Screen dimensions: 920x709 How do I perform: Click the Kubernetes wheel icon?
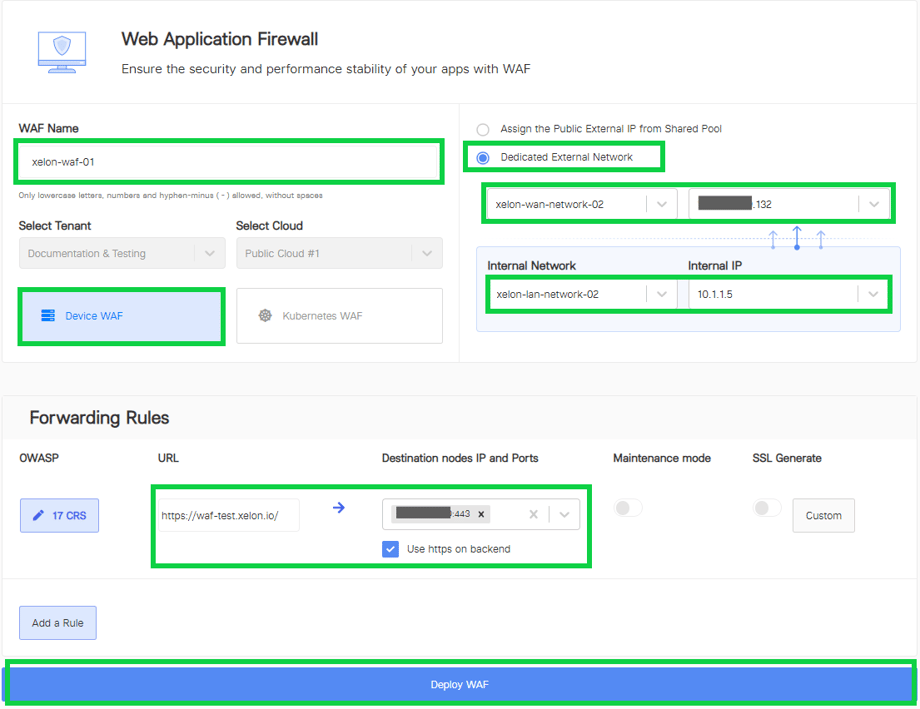[x=265, y=316]
